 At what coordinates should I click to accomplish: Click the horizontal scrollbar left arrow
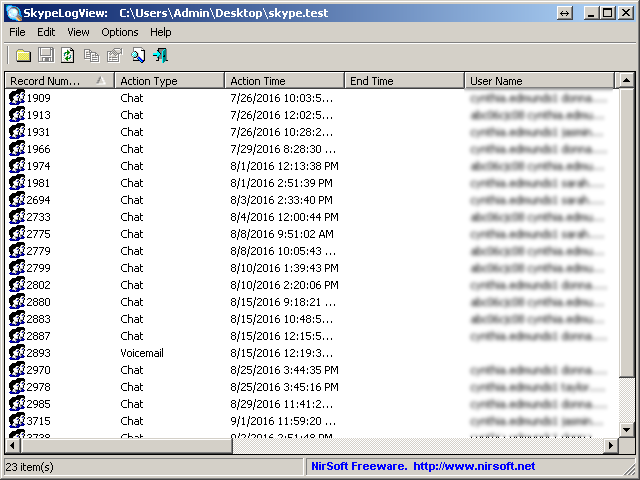[12, 445]
